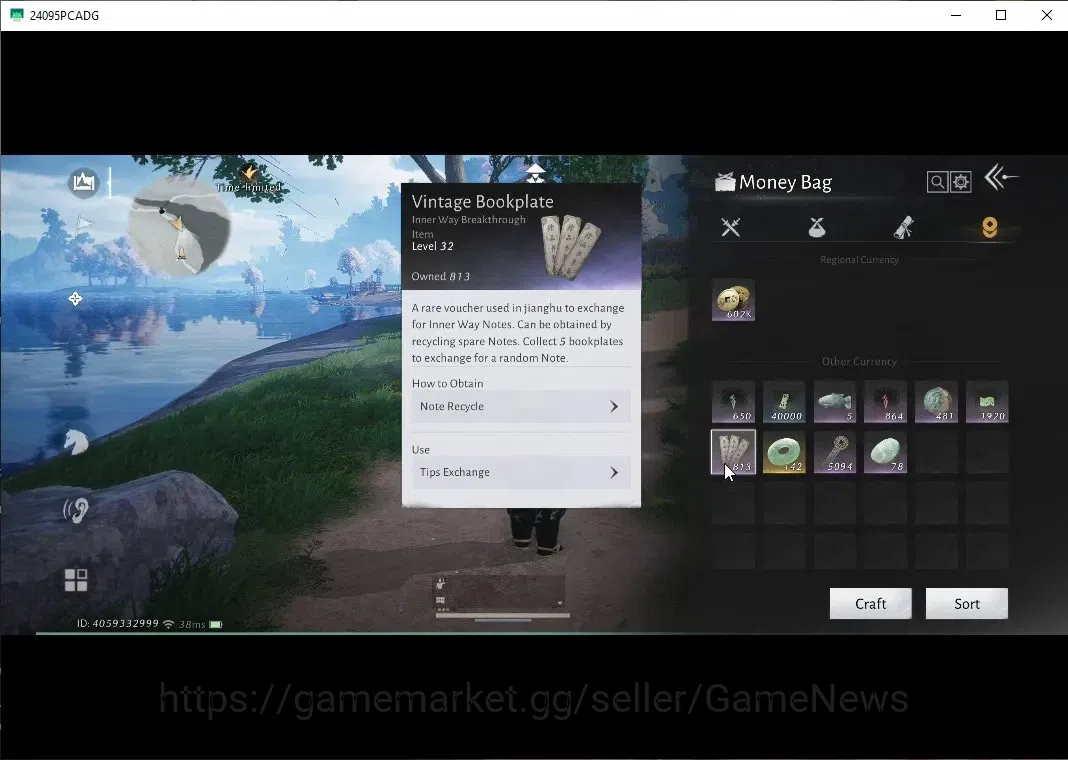Select the gold coins currency tab
This screenshot has width=1068, height=760.
point(990,227)
